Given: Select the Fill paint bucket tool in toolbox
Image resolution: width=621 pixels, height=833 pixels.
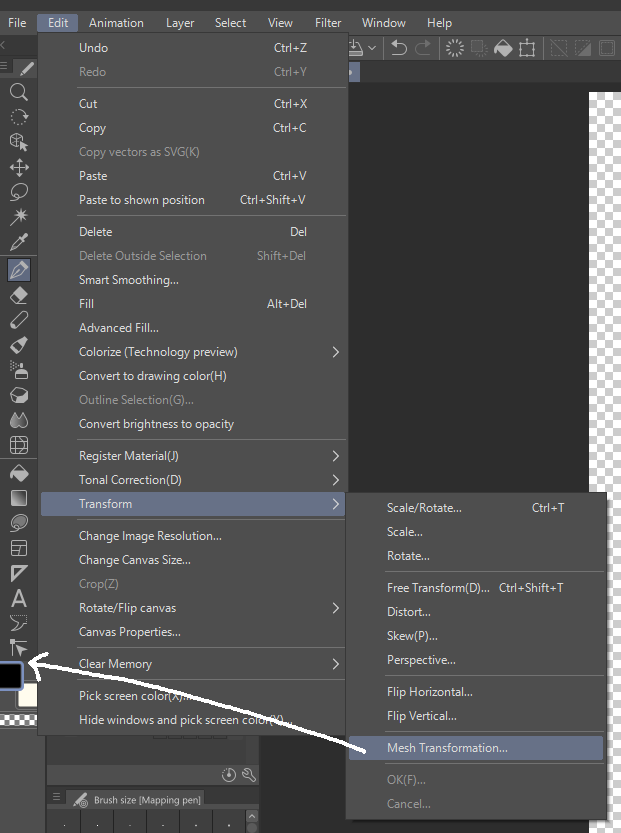Looking at the screenshot, I should pos(19,473).
